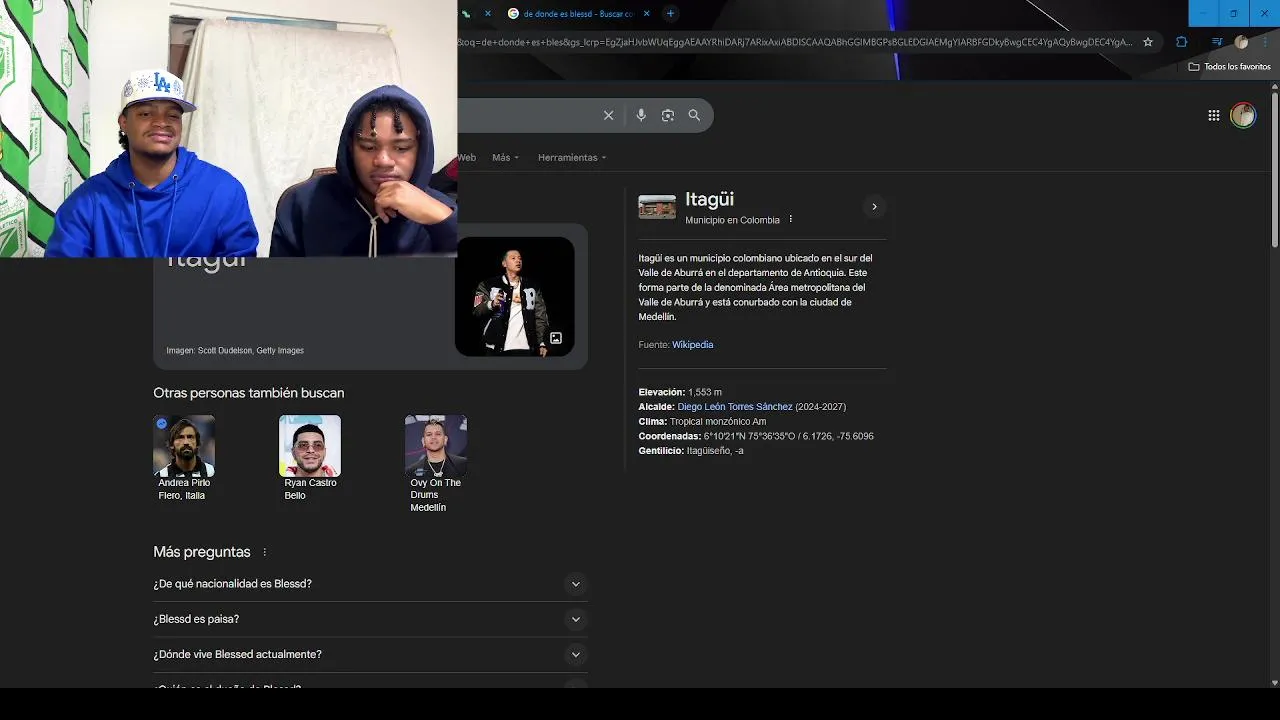The width and height of the screenshot is (1280, 720).
Task: Open the Google apps grid
Action: point(1213,115)
